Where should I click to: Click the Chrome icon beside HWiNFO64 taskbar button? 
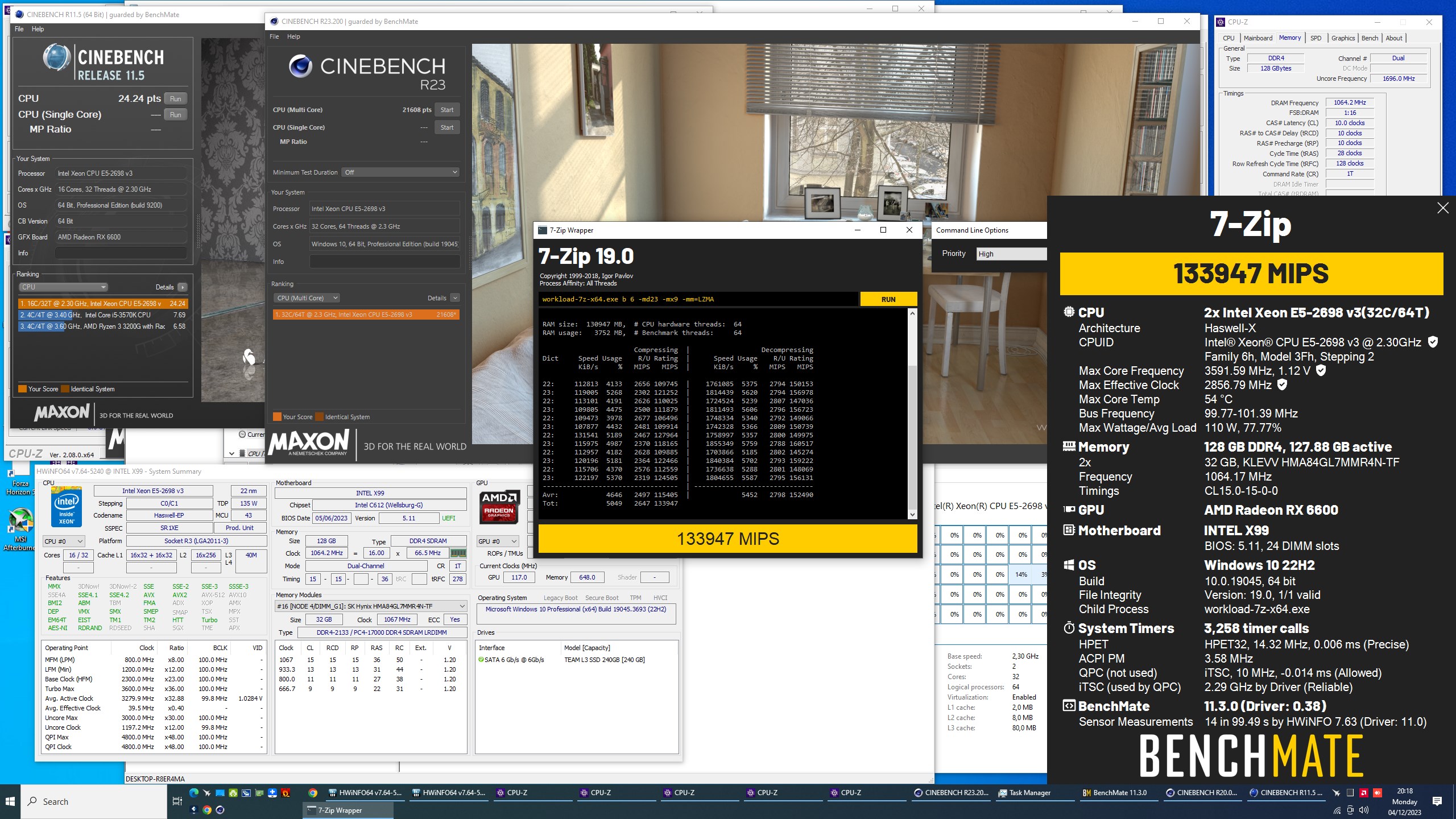[x=313, y=793]
